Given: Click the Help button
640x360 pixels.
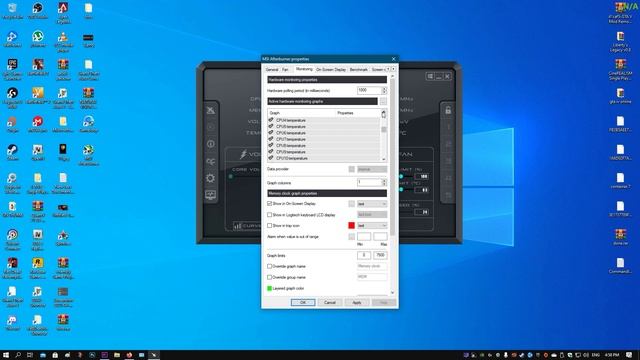Looking at the screenshot, I should point(384,302).
